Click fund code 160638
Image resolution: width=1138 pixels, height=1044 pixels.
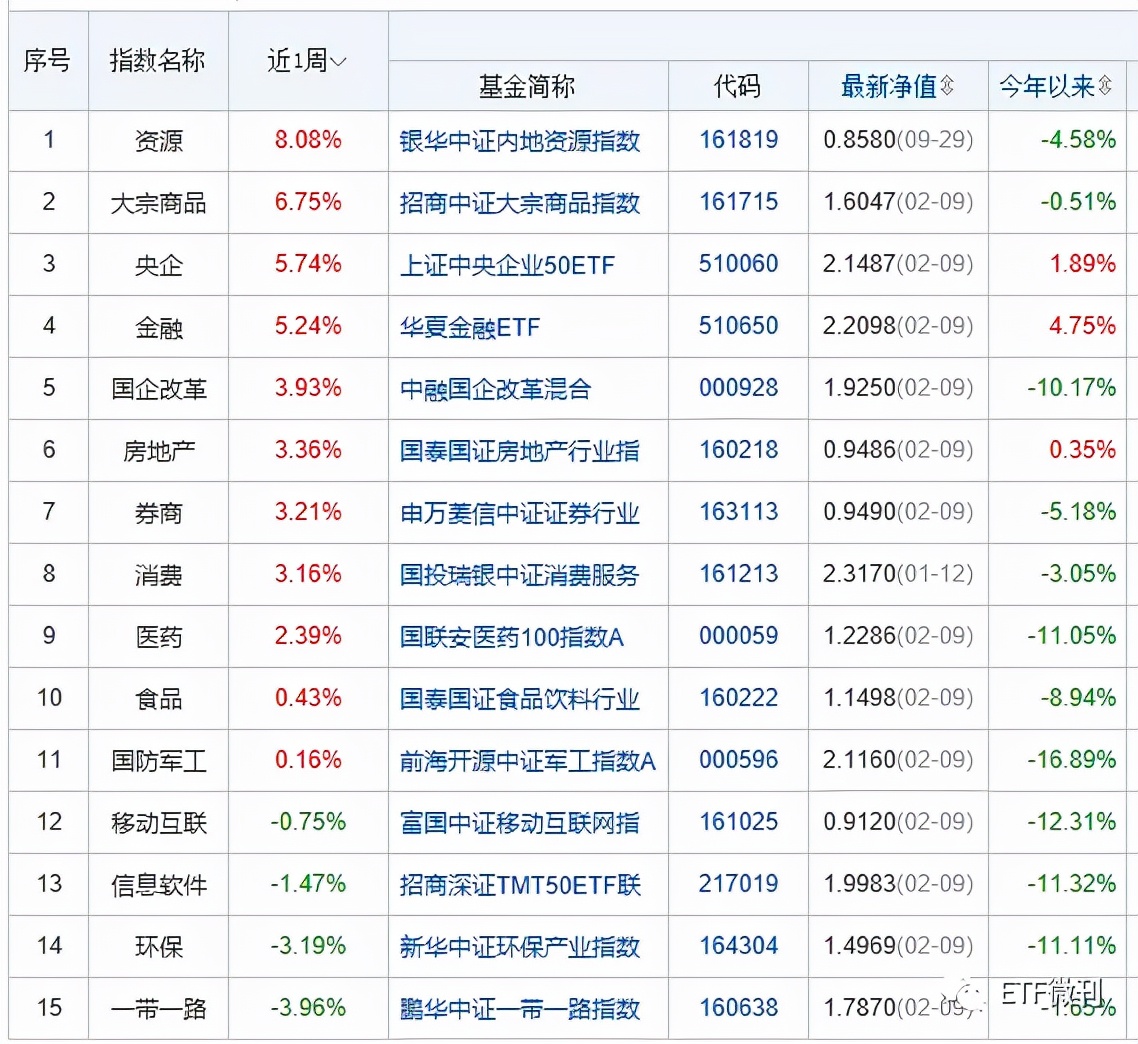point(738,1008)
